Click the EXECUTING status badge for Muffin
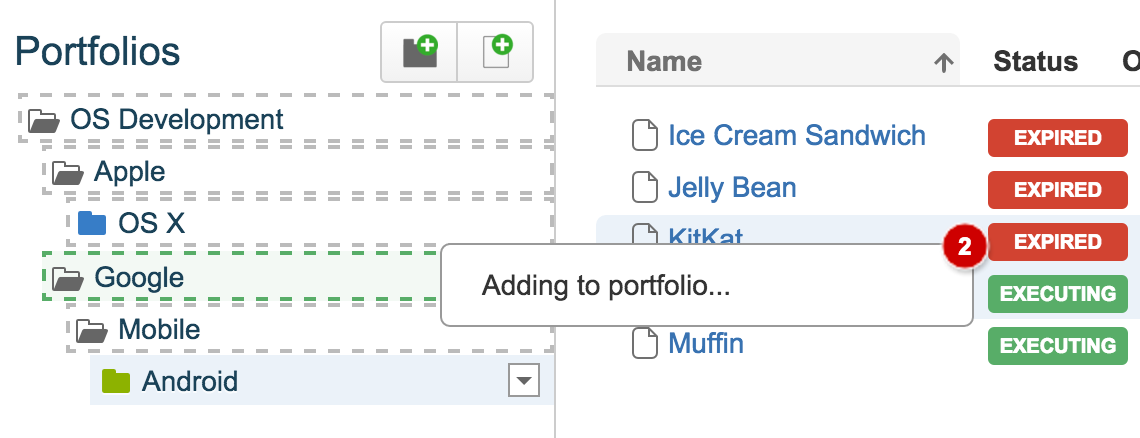1140x438 pixels. (1057, 345)
